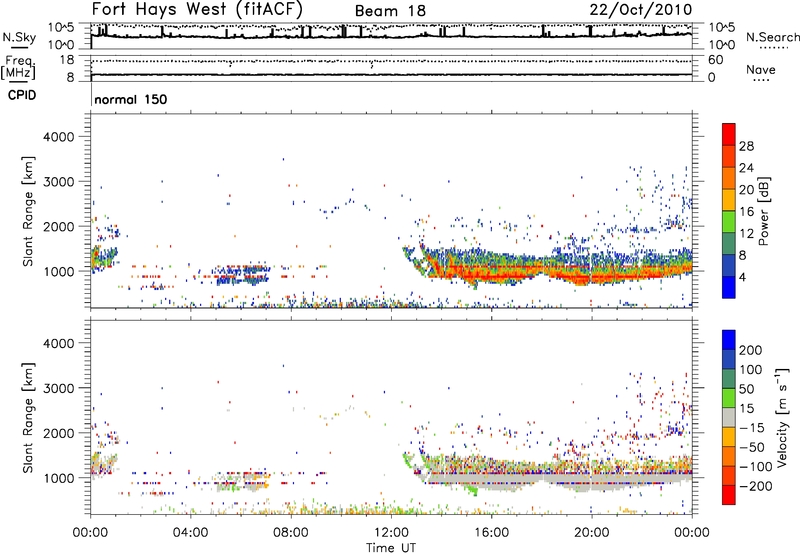The height and width of the screenshot is (554, 800).
Task: Click the '20:00' time tick label
Action: pos(592,533)
